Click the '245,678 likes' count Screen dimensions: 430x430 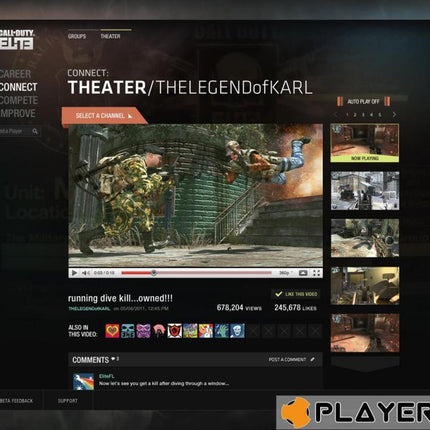[295, 308]
